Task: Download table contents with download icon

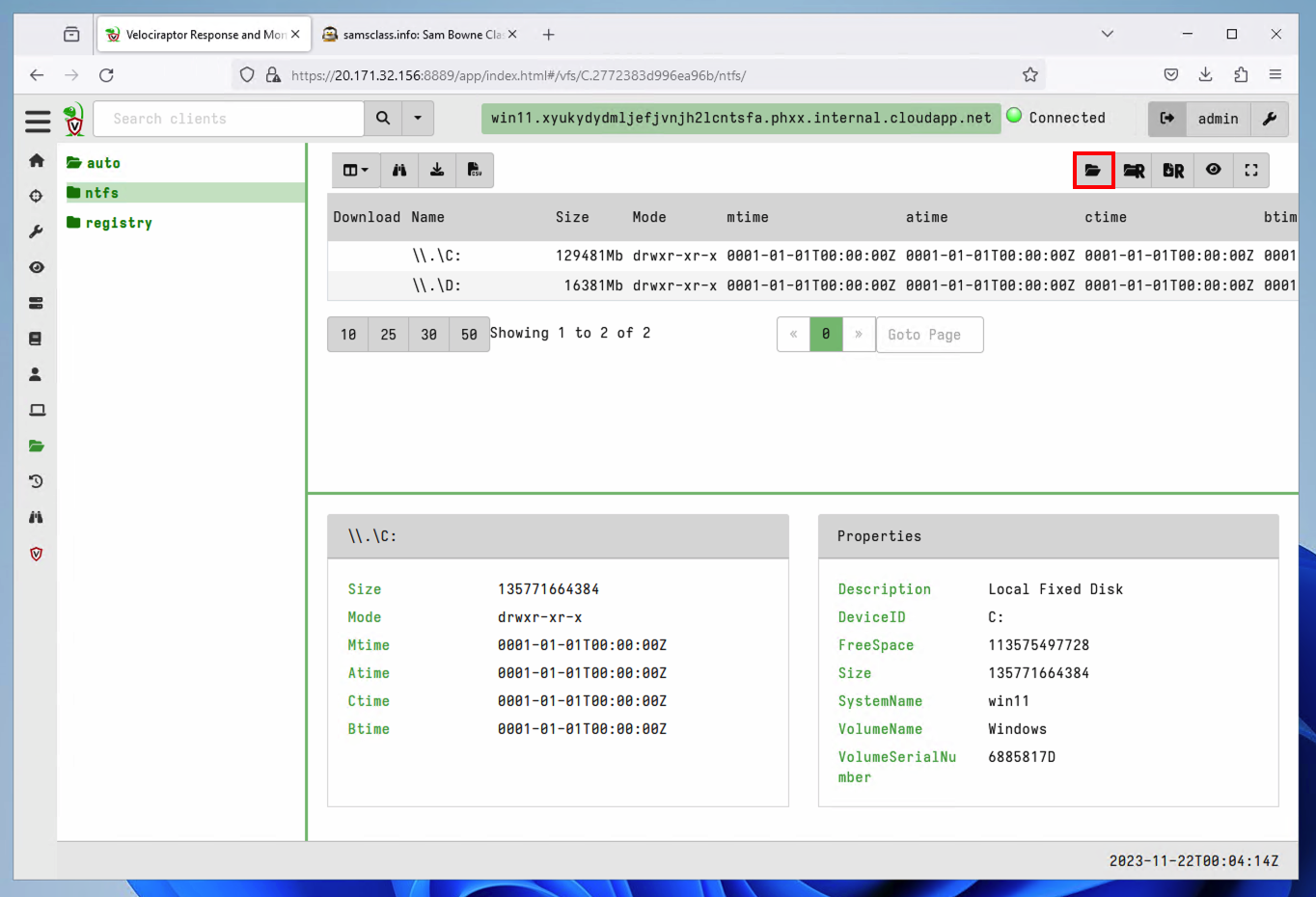Action: click(x=437, y=171)
